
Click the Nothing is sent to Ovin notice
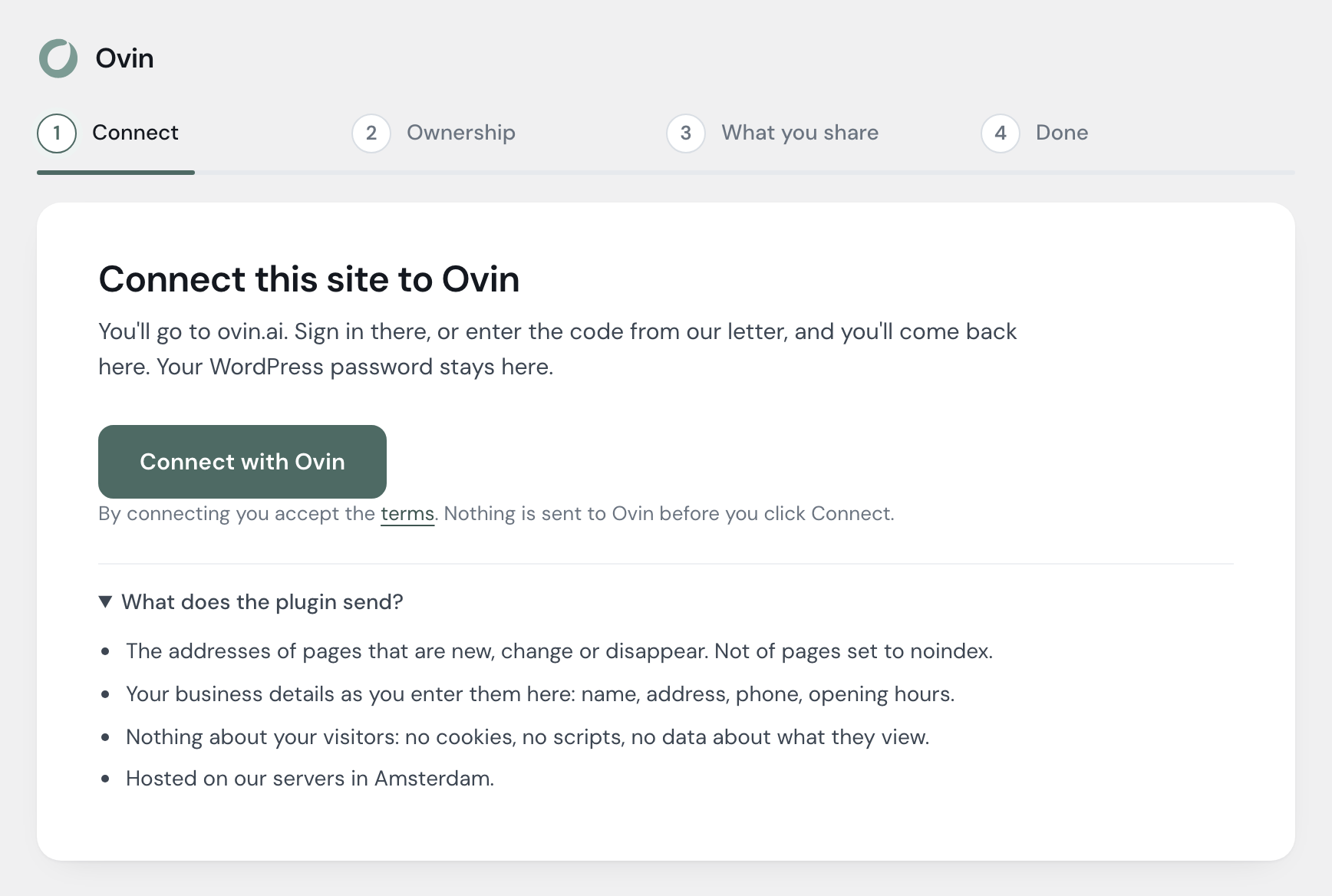point(669,514)
